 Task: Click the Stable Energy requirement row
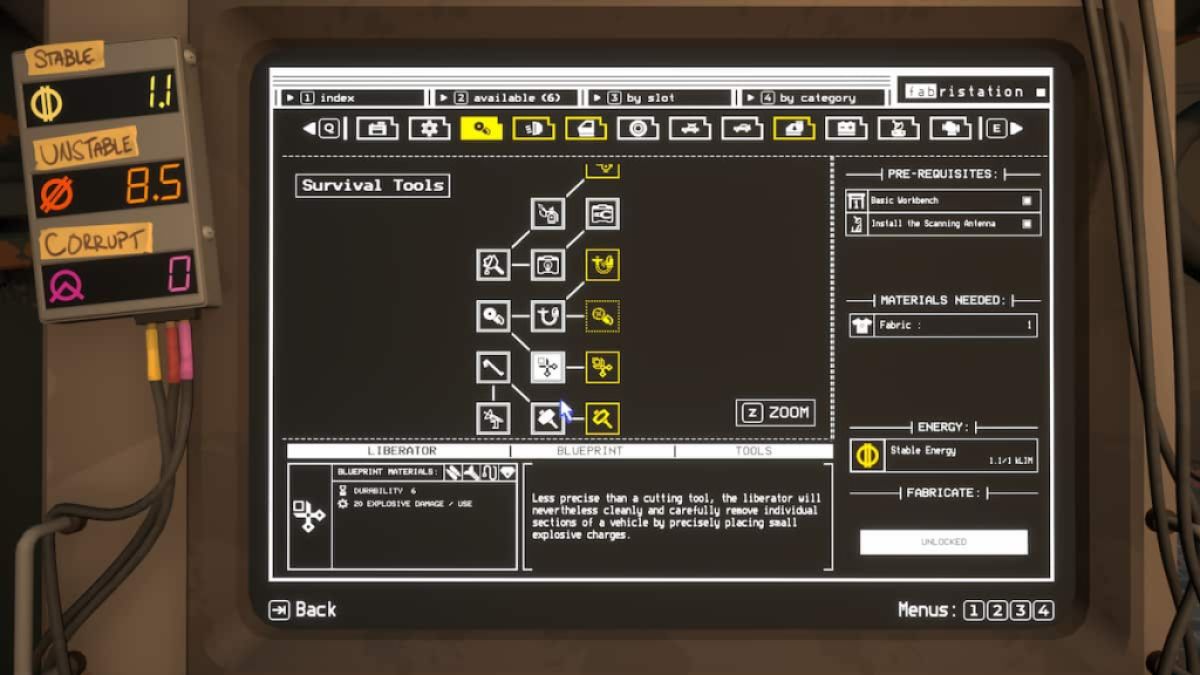944,456
